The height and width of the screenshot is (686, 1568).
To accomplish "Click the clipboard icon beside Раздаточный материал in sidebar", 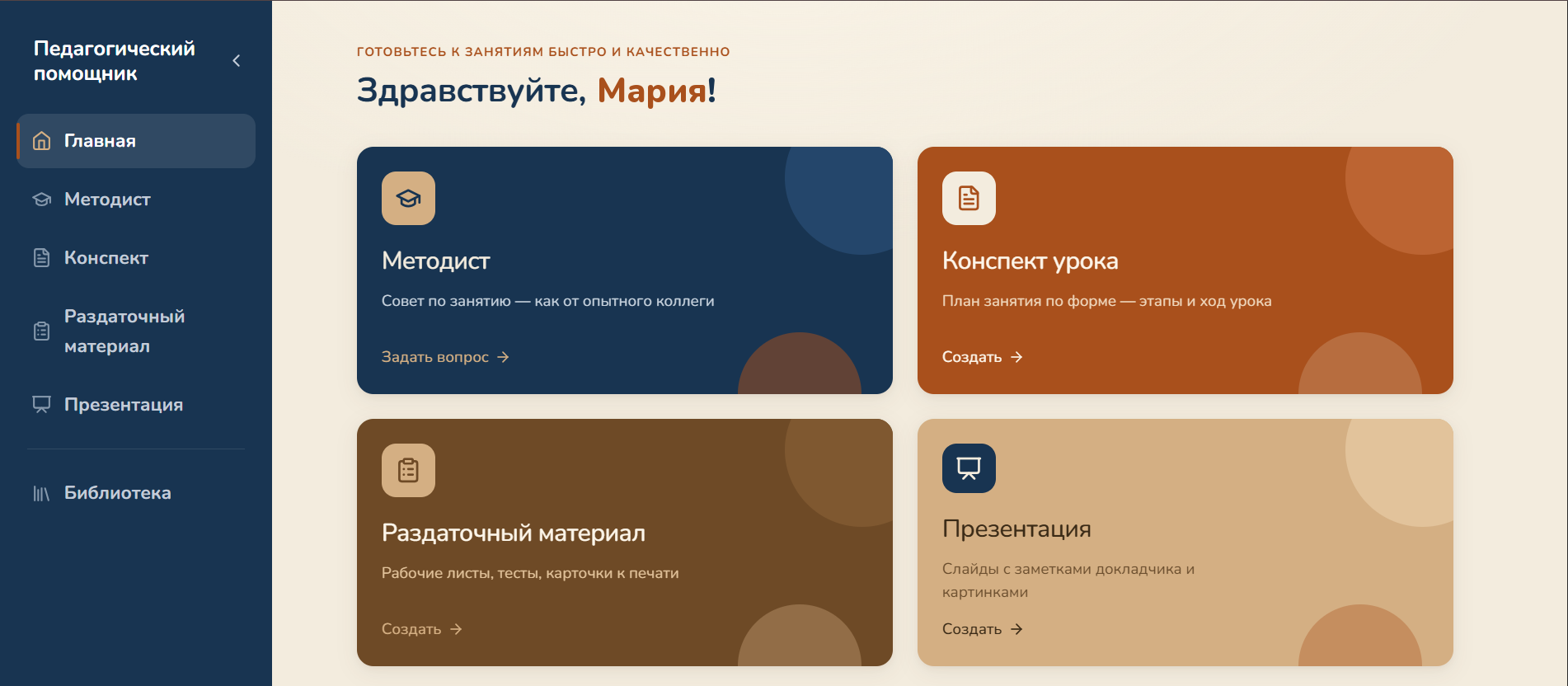I will point(42,331).
